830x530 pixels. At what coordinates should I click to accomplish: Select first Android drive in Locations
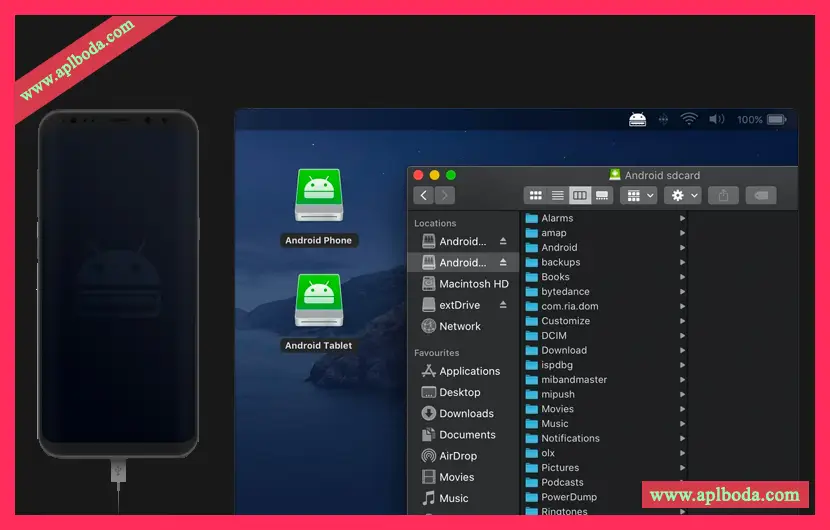pos(463,241)
